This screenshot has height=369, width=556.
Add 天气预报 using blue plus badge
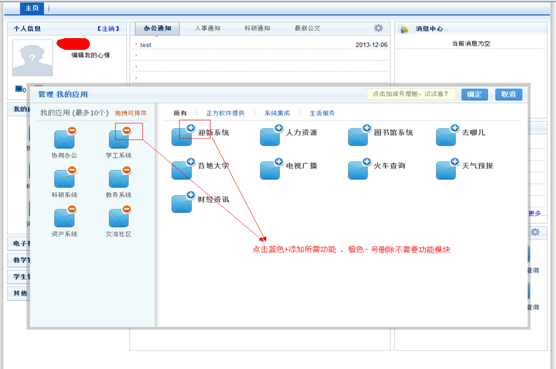[455, 162]
